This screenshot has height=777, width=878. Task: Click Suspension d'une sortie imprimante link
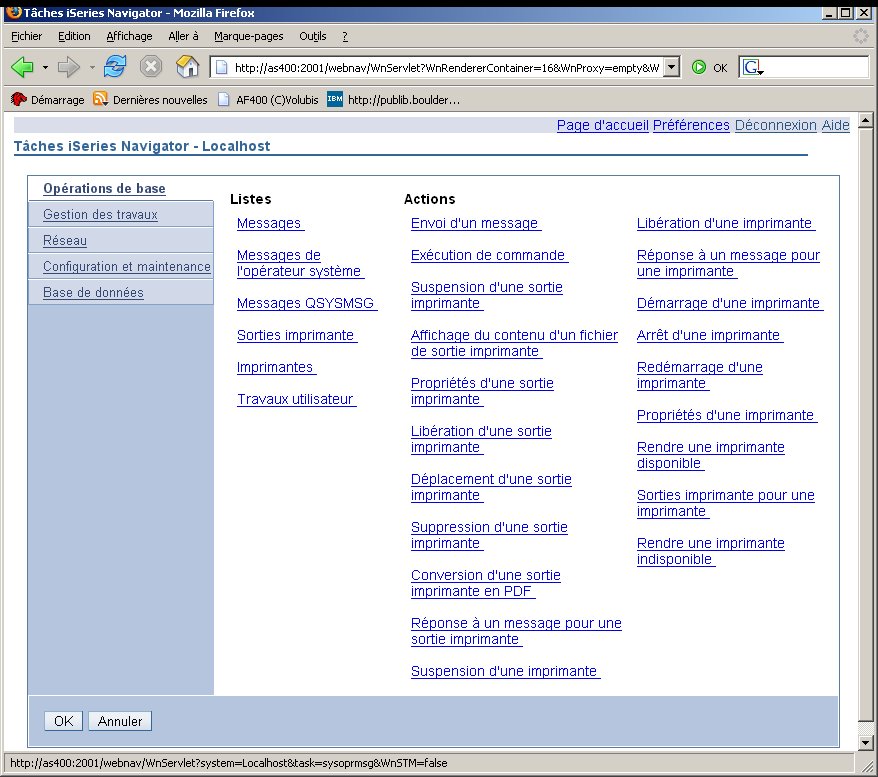(487, 295)
